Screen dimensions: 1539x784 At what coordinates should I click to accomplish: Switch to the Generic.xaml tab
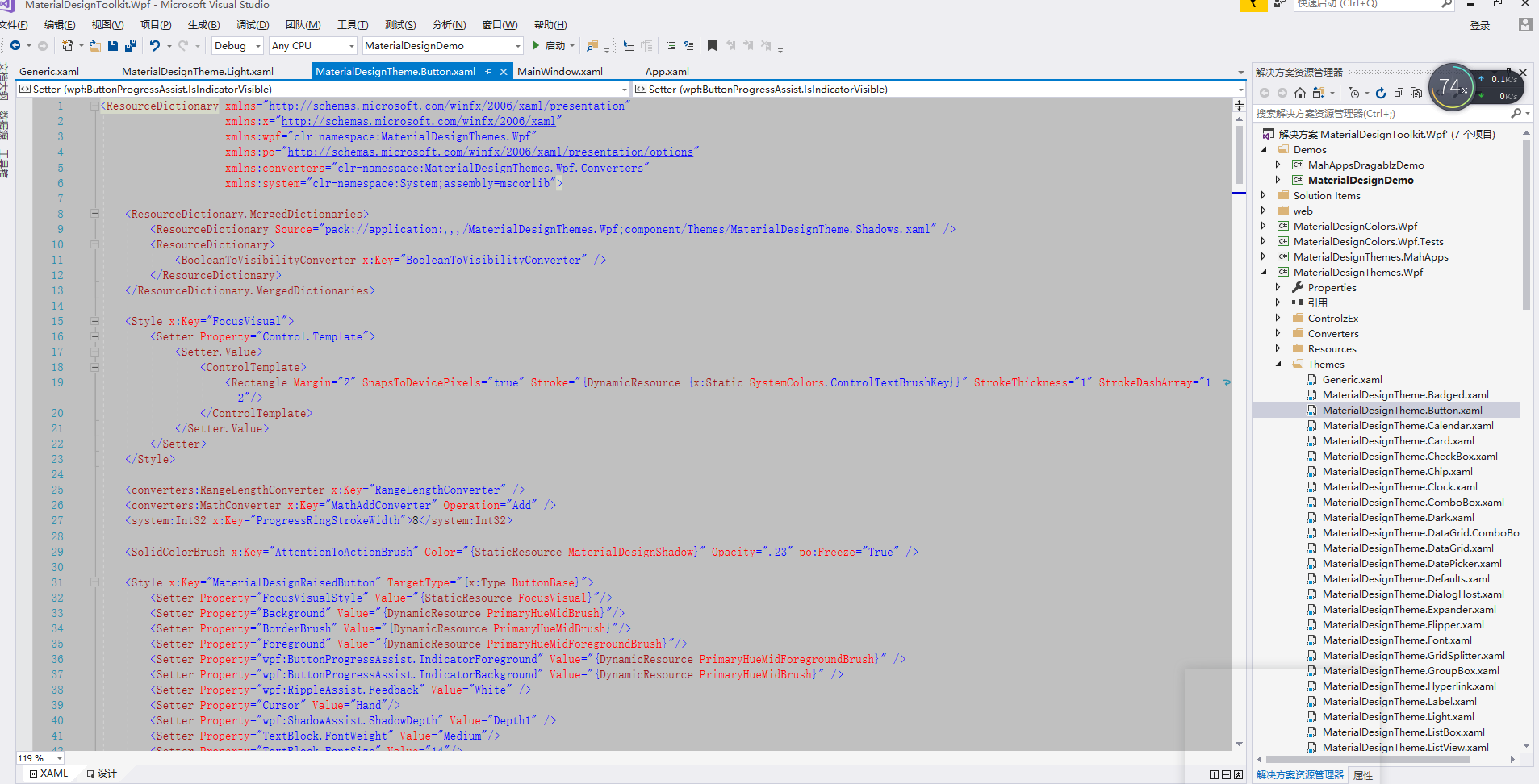click(x=49, y=71)
